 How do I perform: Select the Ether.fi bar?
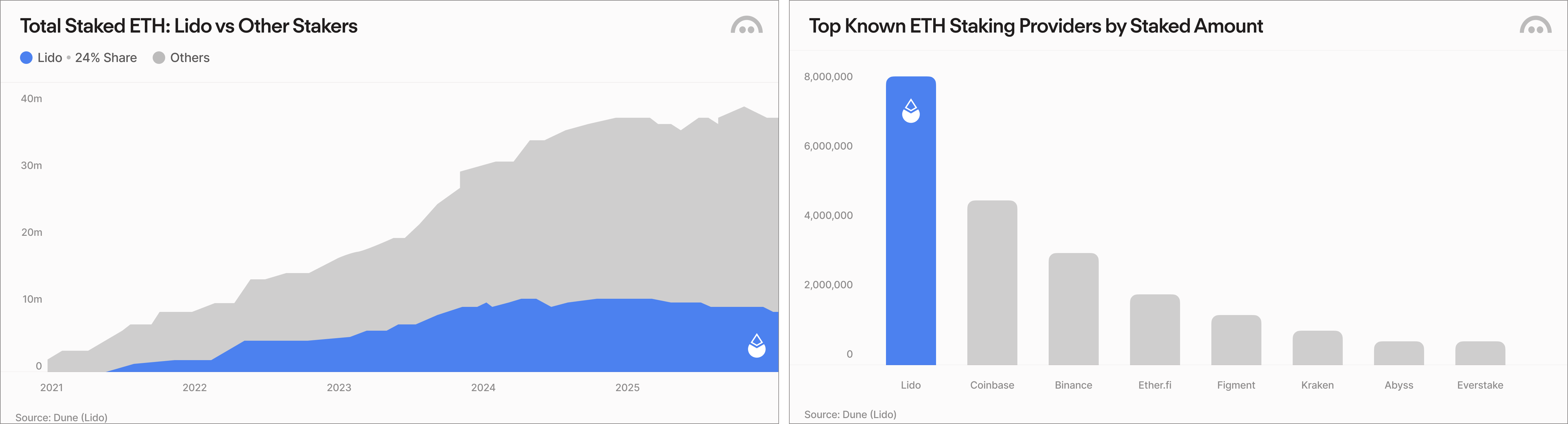click(1155, 329)
